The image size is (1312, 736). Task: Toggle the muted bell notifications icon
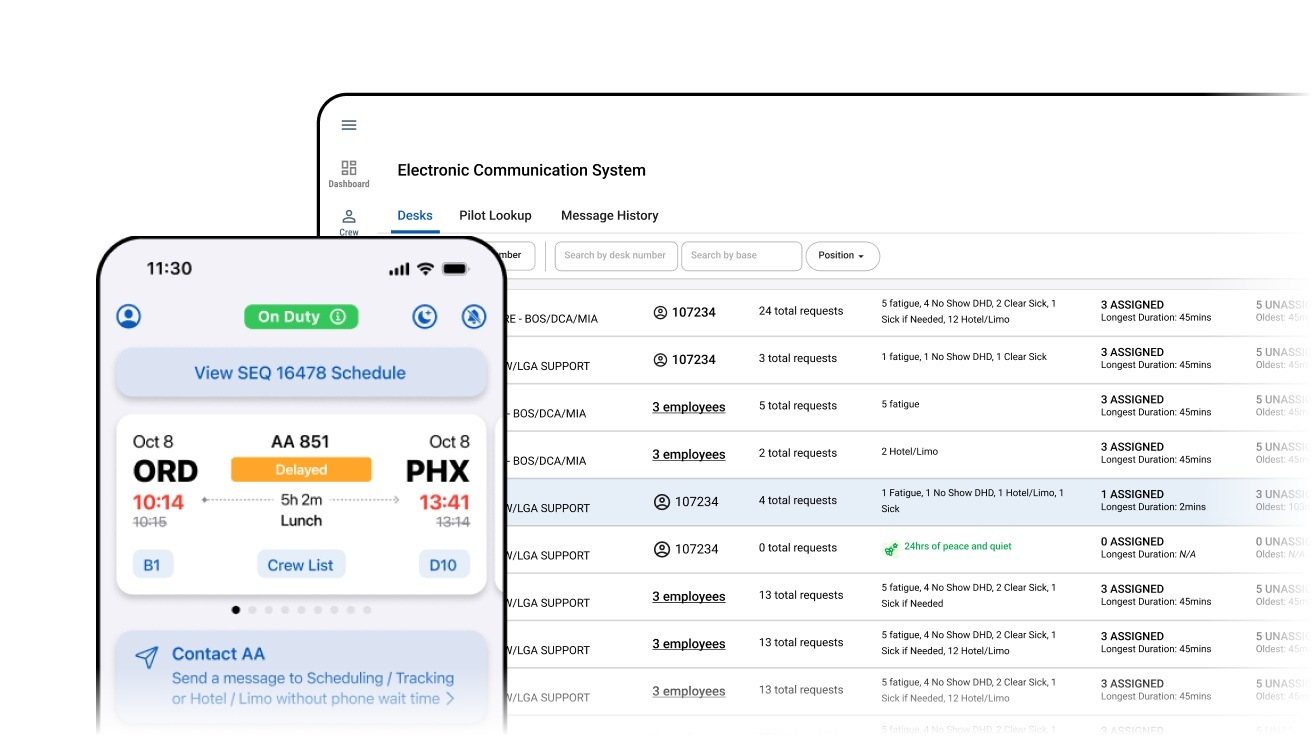coord(474,316)
